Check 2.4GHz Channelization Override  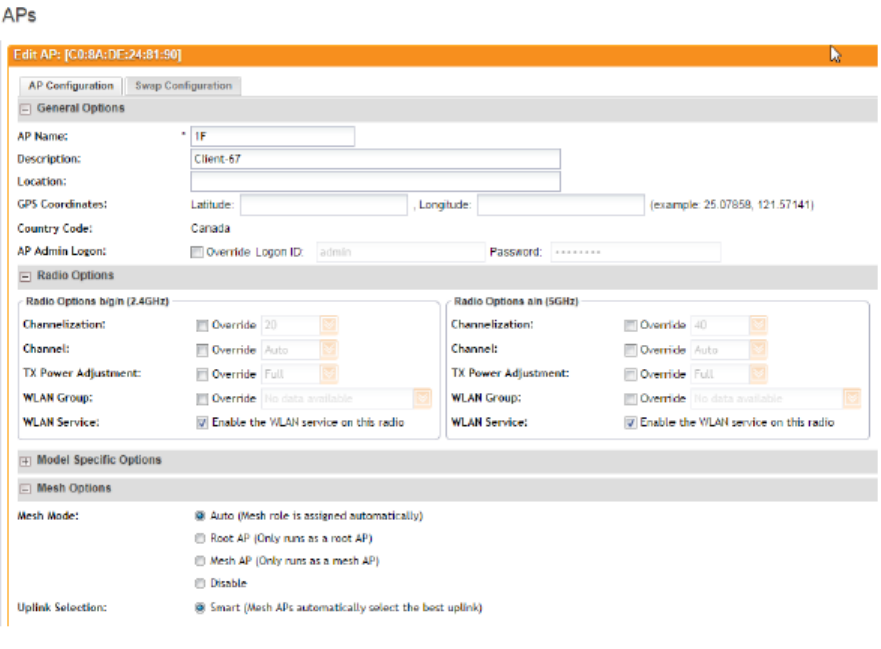[x=202, y=325]
